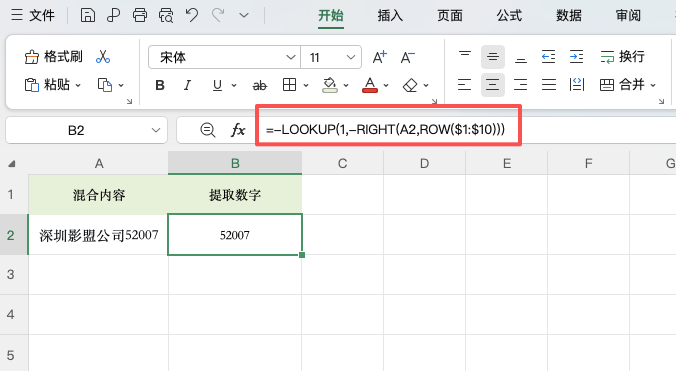Image resolution: width=676 pixels, height=371 pixels.
Task: Click into the LOOKUP formula input
Action: (x=385, y=129)
